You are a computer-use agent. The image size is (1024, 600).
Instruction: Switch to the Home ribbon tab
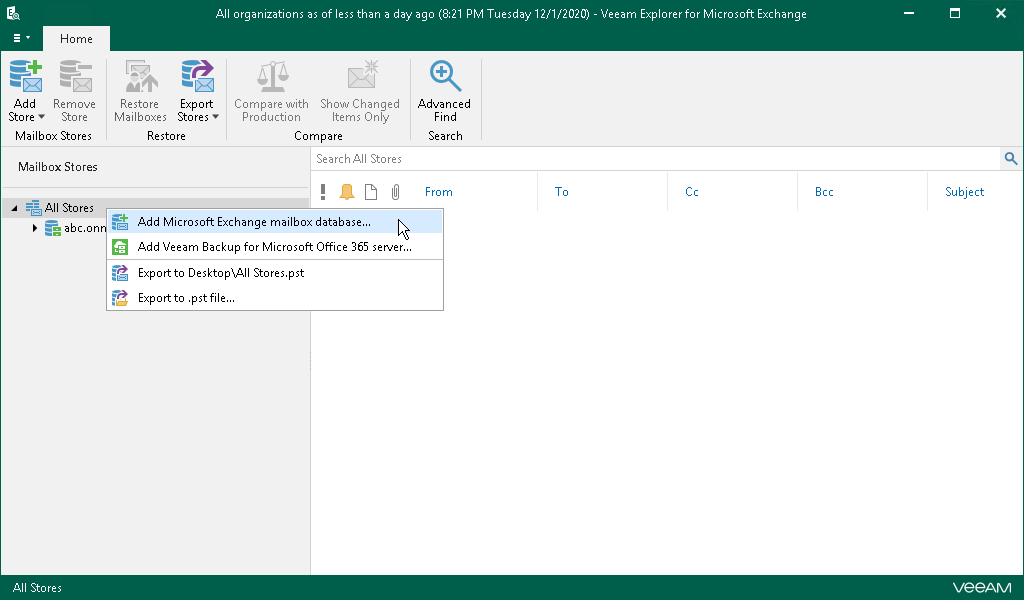click(76, 39)
